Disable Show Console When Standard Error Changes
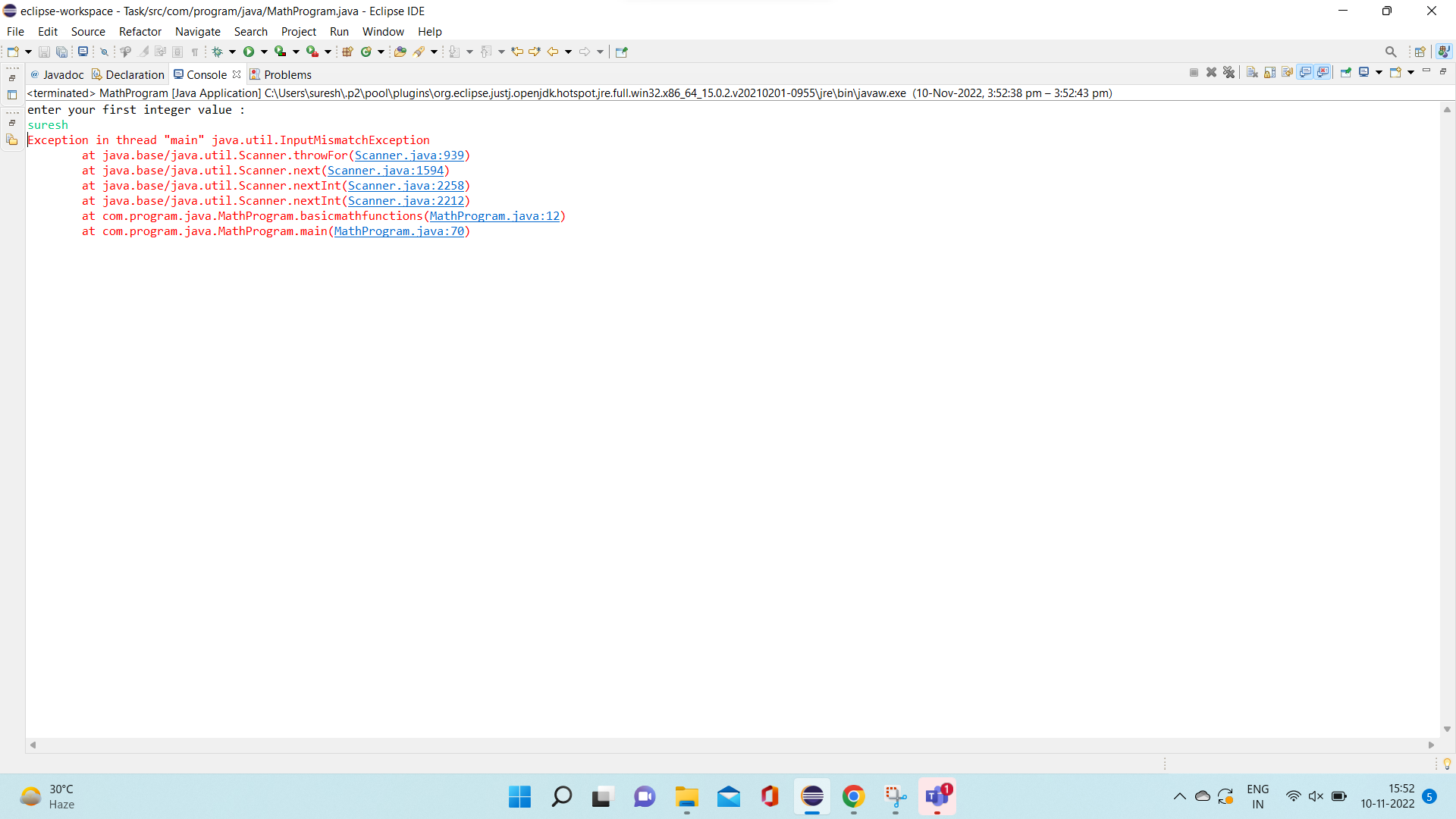The height and width of the screenshot is (819, 1456). (1323, 72)
